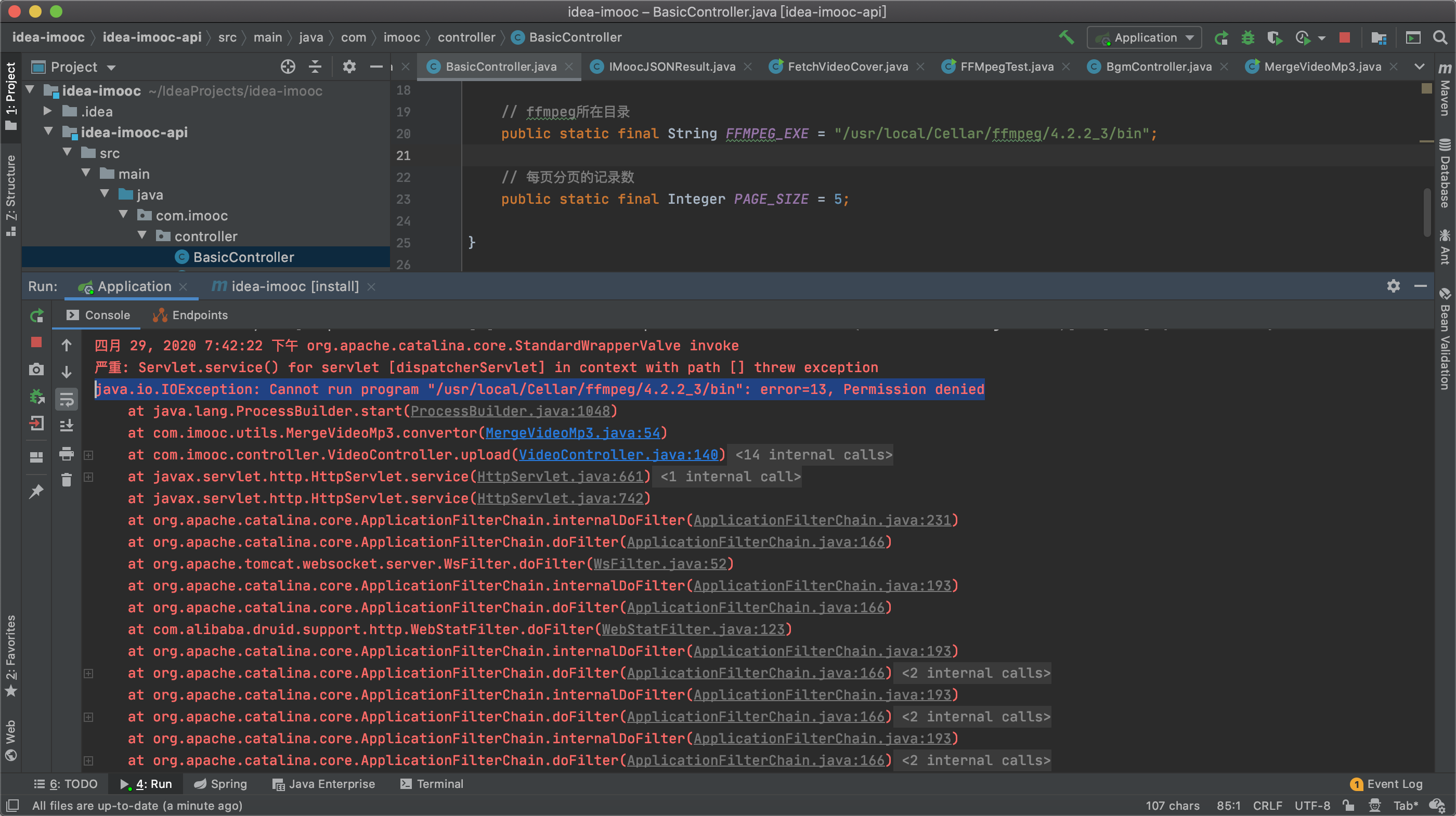Switch to FetchVideoCover.java tab
Image resolution: width=1456 pixels, height=816 pixels.
(847, 67)
